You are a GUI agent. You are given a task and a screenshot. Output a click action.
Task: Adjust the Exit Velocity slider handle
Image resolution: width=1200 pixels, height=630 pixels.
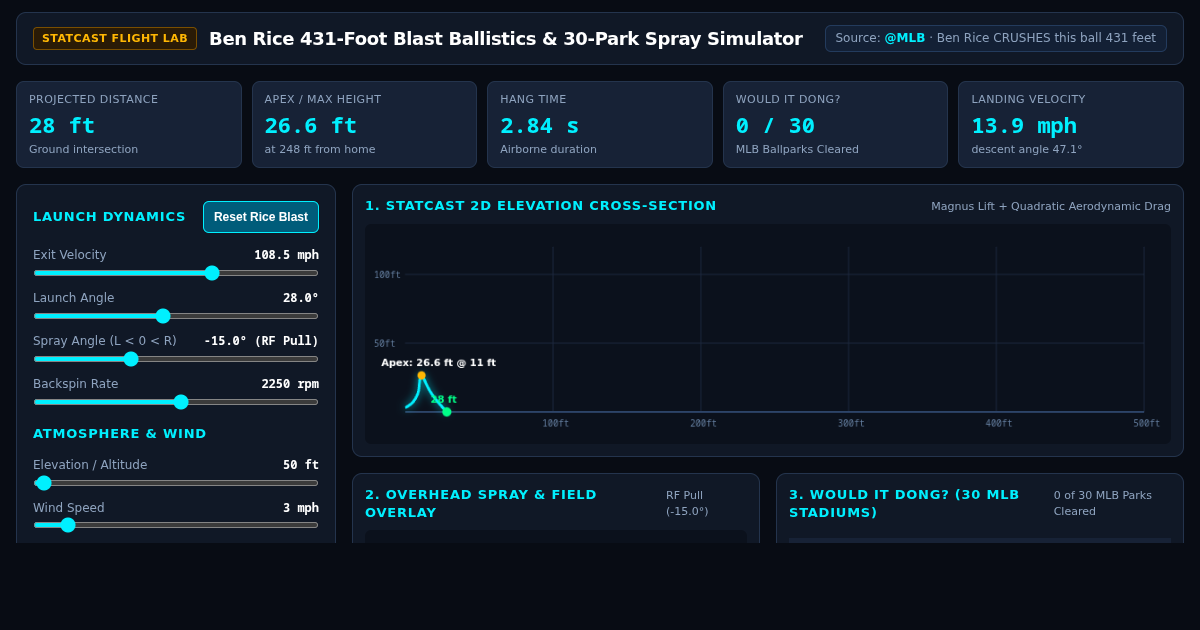pyautogui.click(x=212, y=273)
